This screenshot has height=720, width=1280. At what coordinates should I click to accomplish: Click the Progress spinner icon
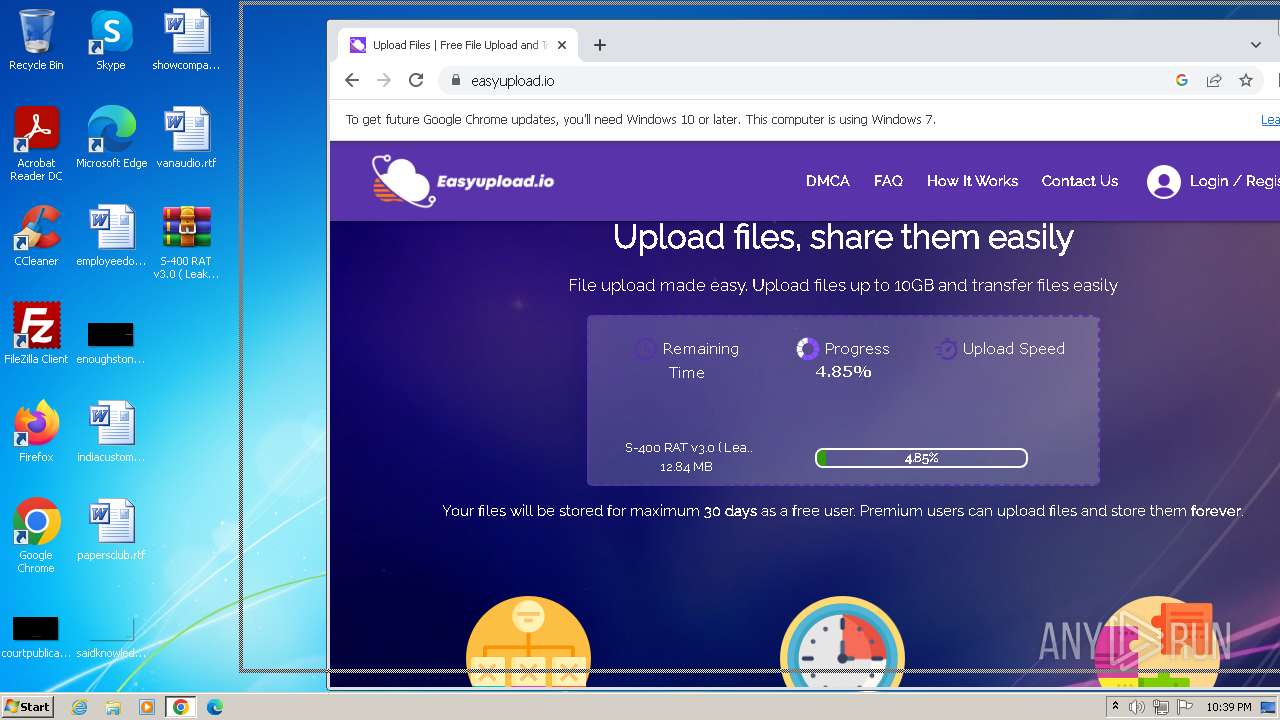tap(807, 348)
